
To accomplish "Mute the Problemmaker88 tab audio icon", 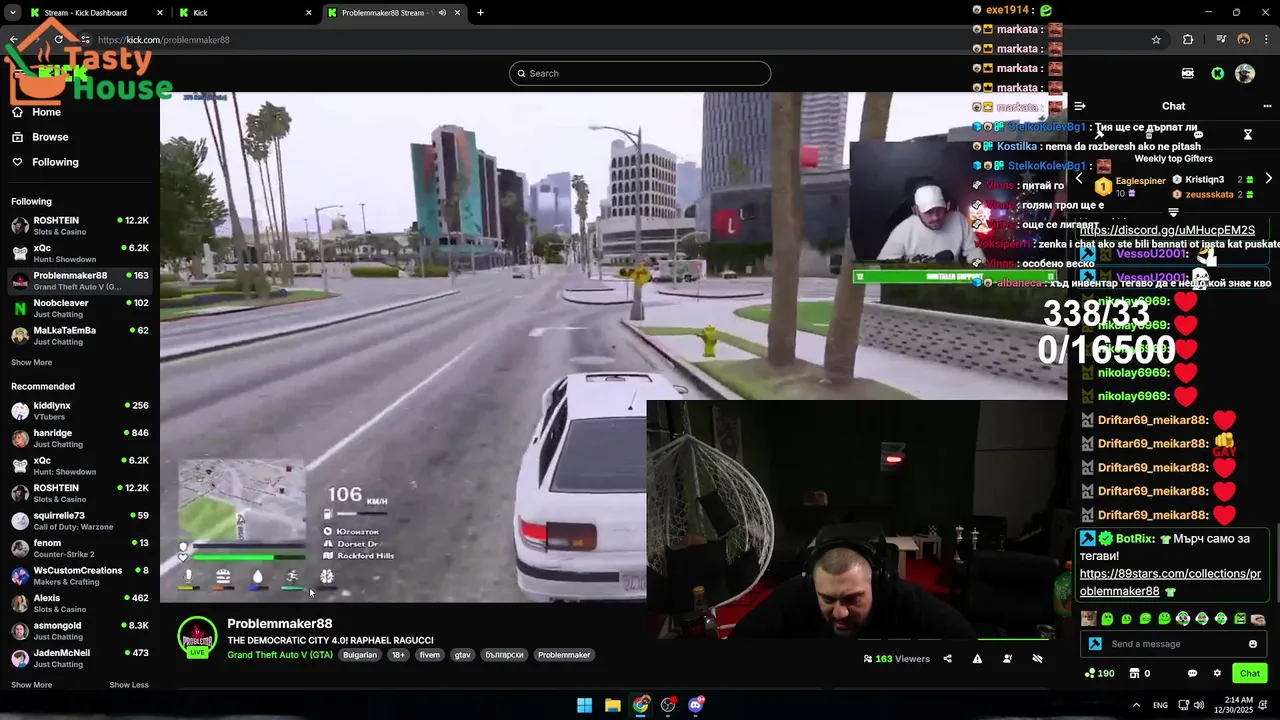I will click(x=442, y=13).
